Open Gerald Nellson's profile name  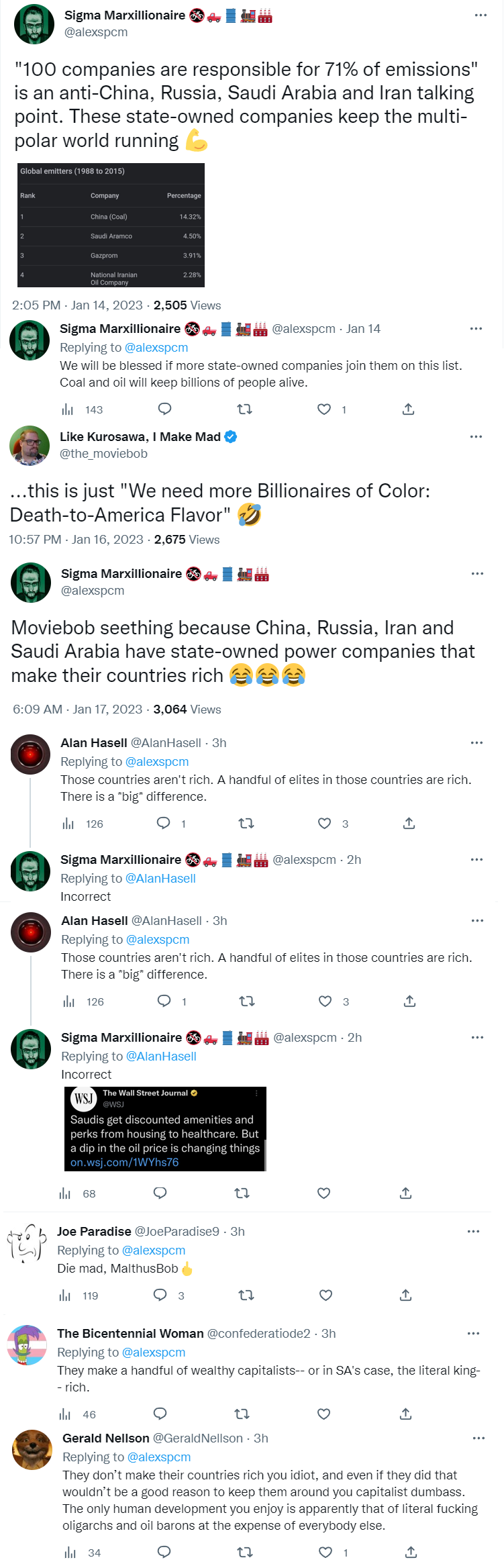pos(106,1438)
